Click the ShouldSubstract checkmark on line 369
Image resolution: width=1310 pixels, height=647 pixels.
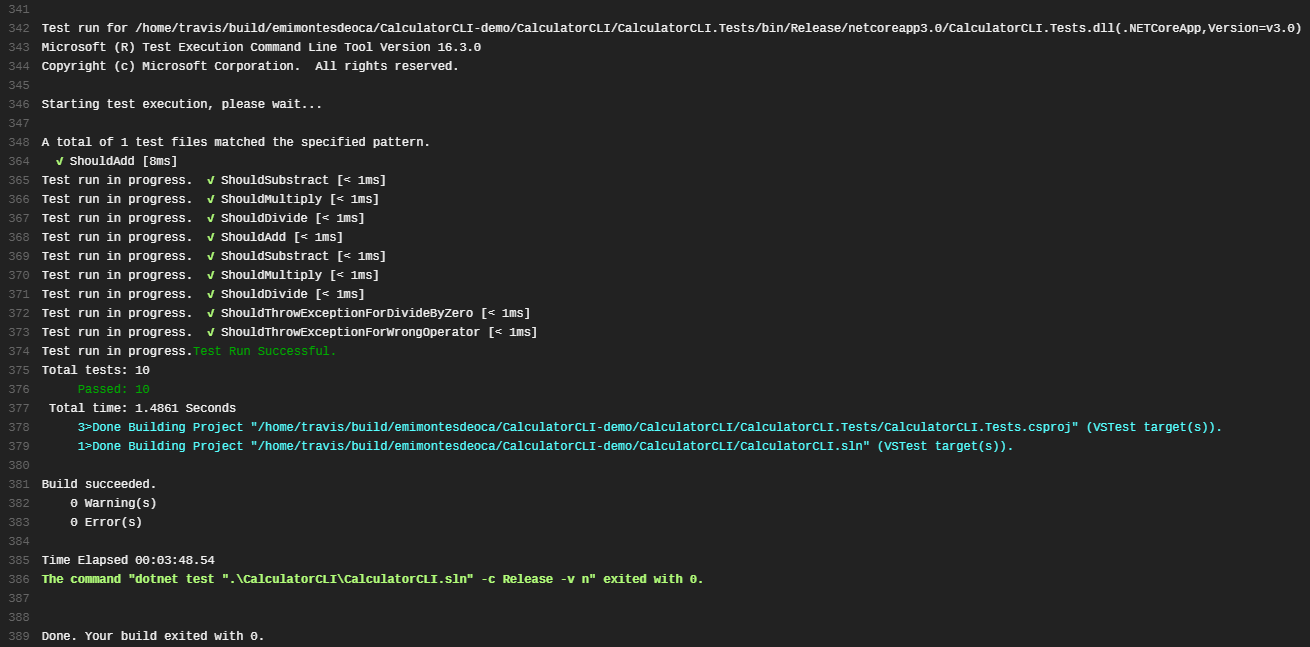(211, 256)
